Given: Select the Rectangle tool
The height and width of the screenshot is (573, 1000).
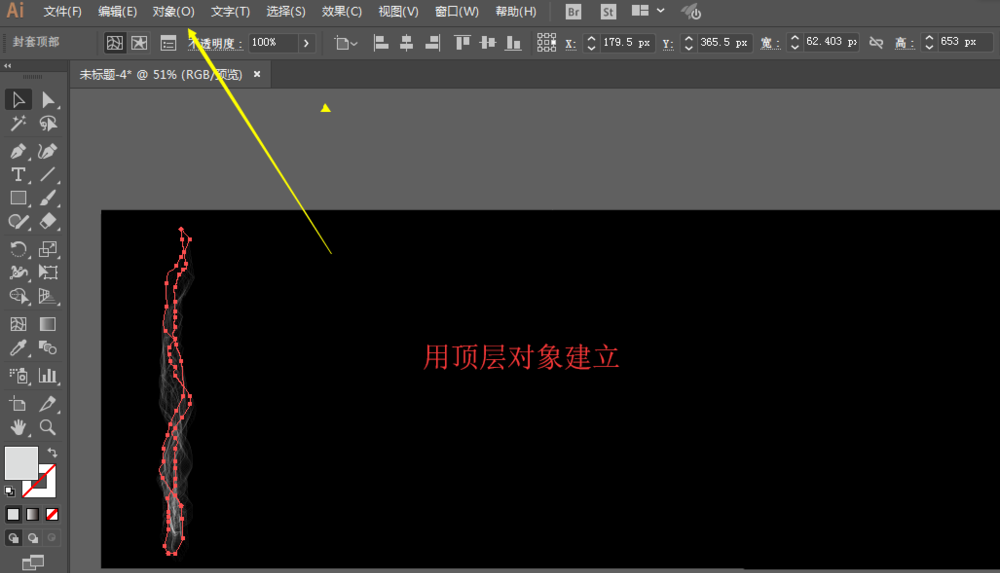Looking at the screenshot, I should pos(18,198).
